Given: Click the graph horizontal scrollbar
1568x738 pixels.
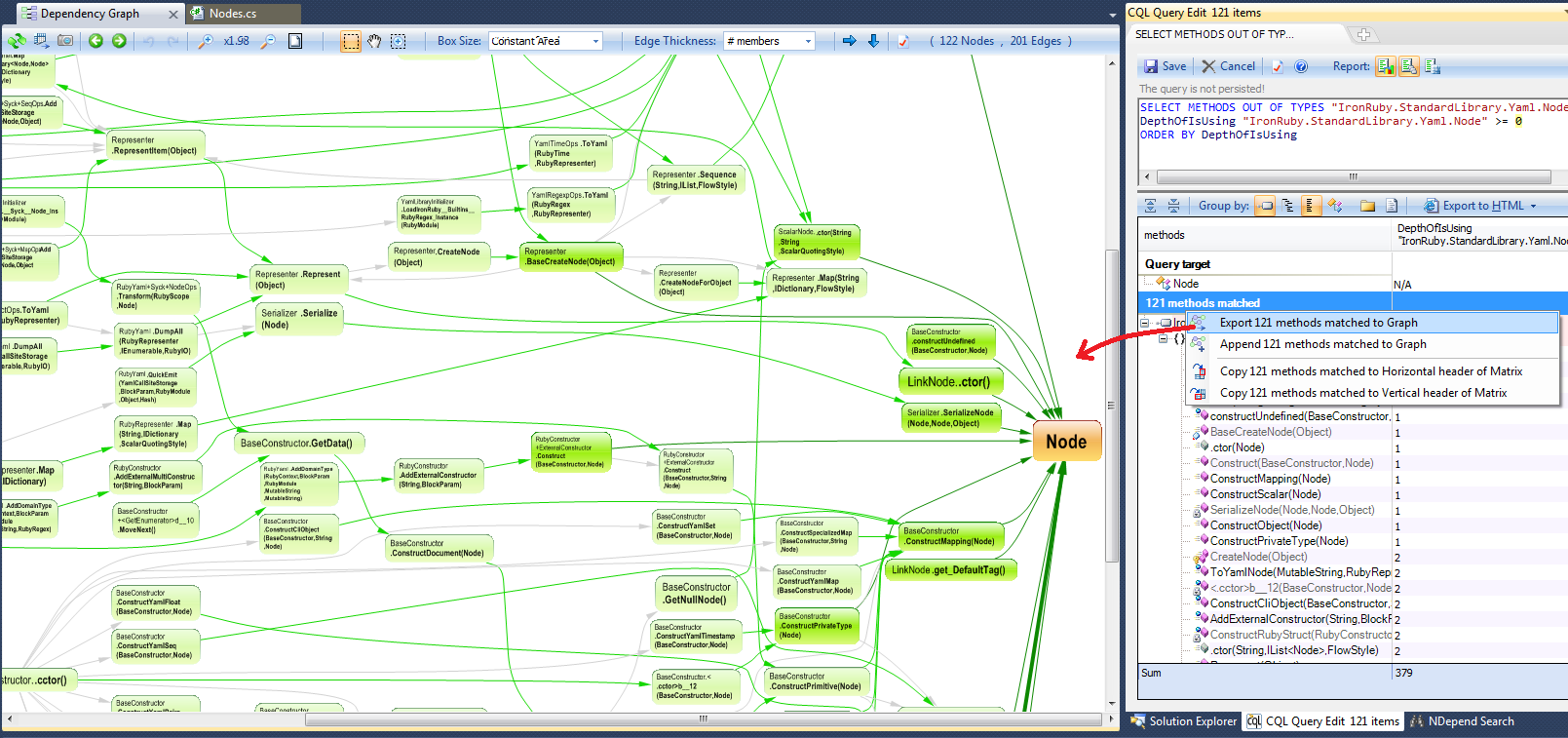Looking at the screenshot, I should (702, 719).
